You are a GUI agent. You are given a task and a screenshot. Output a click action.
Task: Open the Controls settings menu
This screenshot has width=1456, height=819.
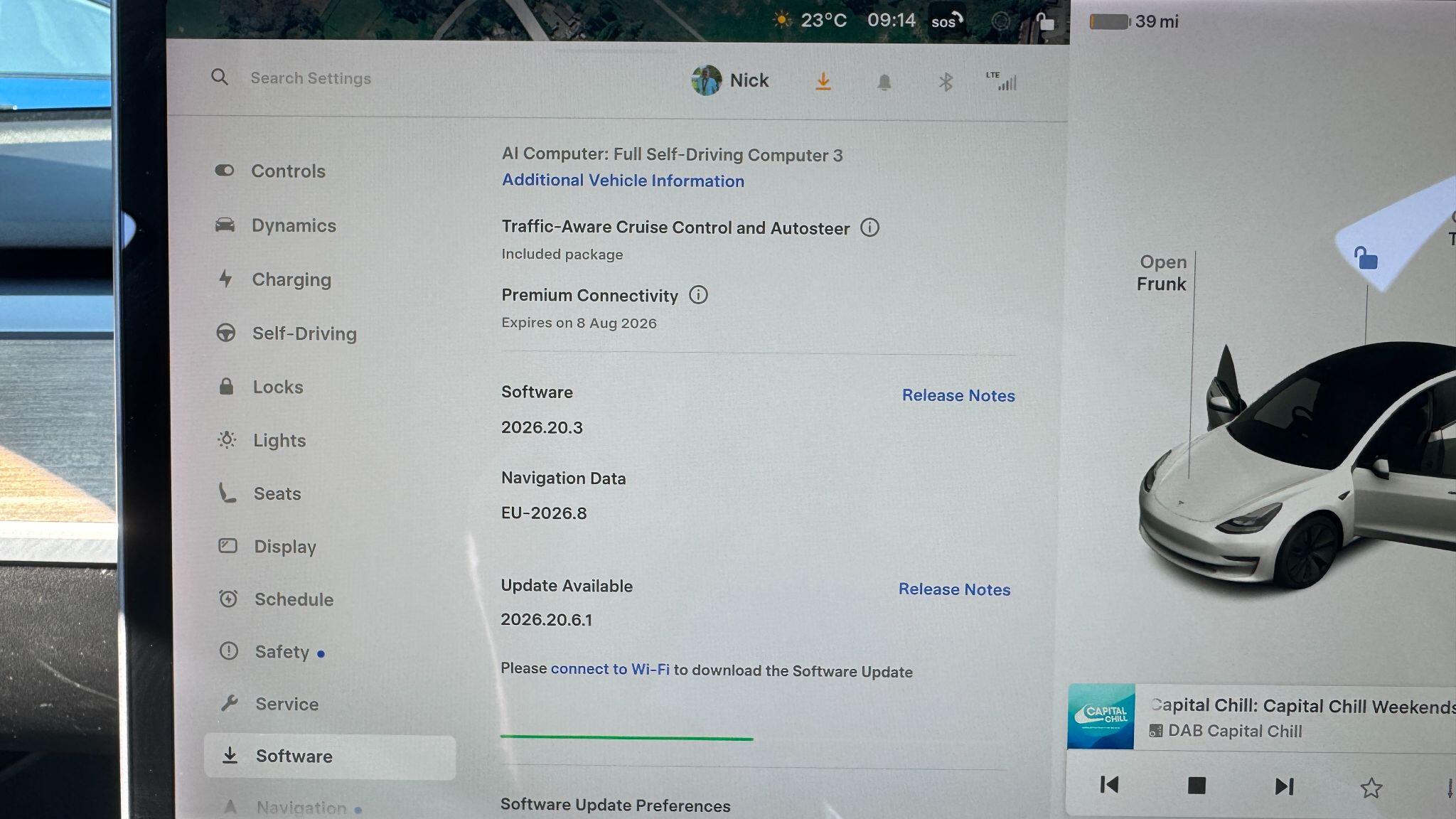tap(270, 171)
